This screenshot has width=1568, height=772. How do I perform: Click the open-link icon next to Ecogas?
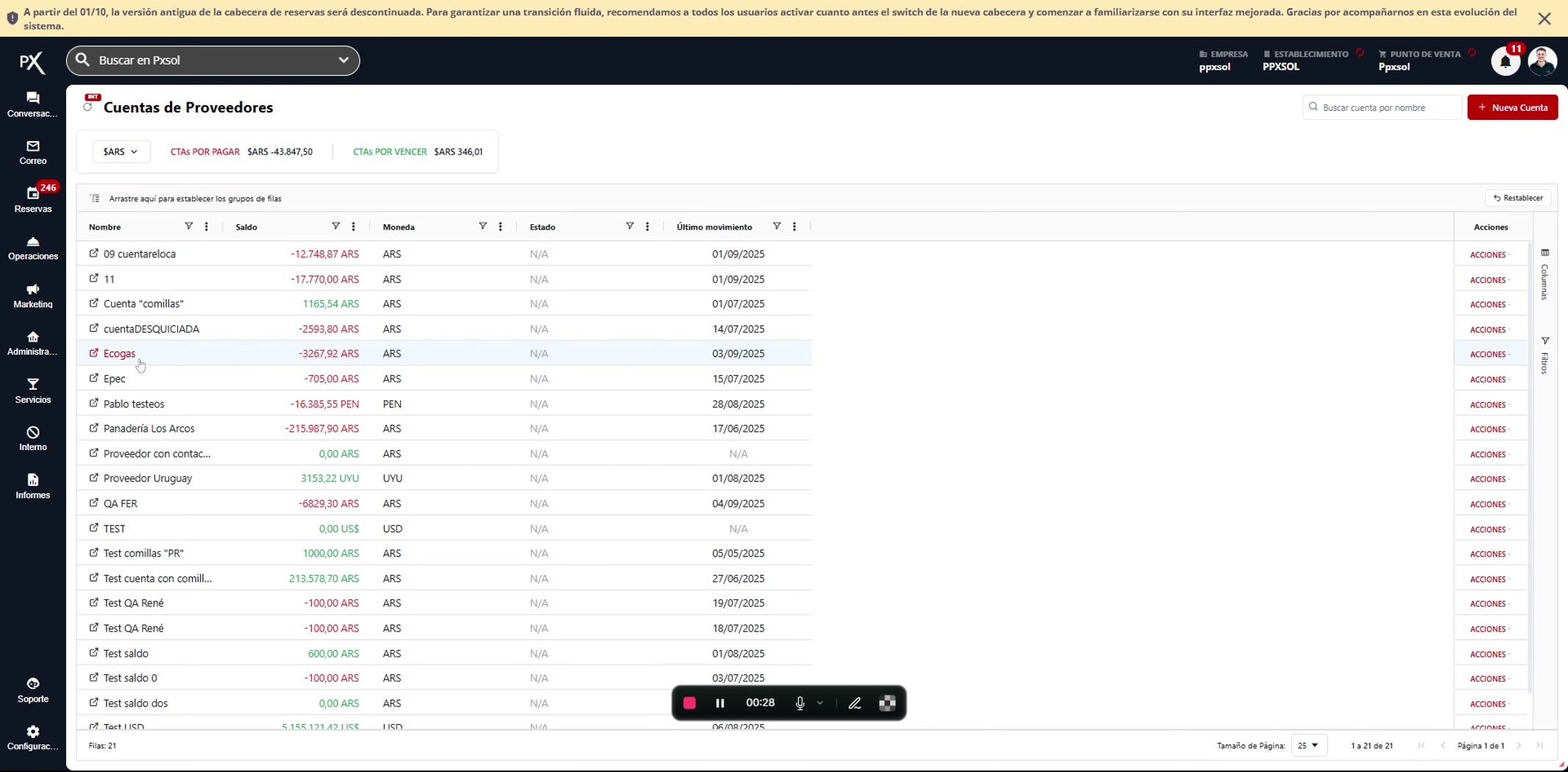94,353
